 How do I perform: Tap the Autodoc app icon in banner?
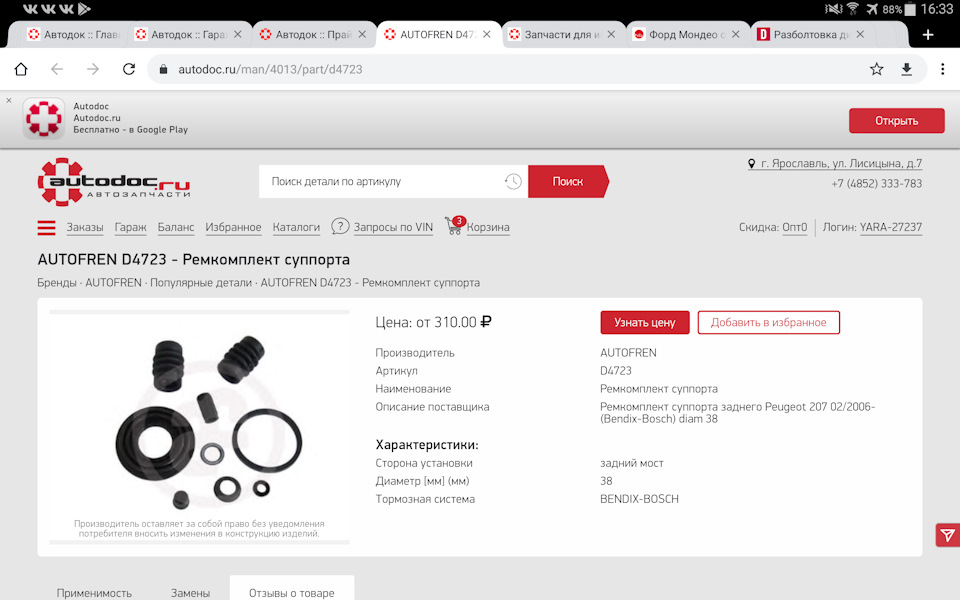43,118
